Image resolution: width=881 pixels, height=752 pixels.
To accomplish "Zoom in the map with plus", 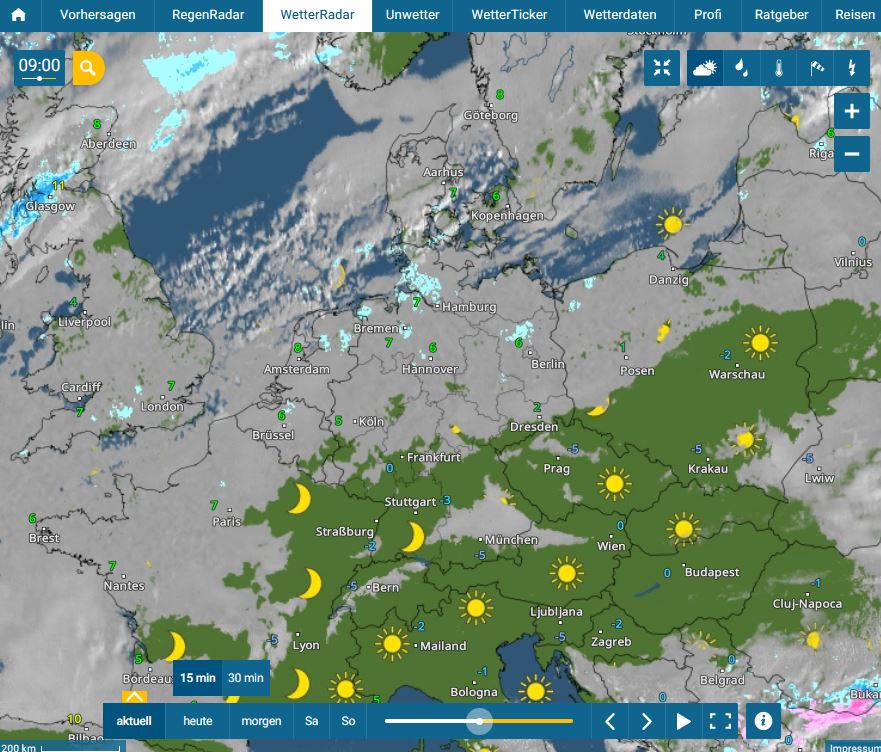I will pos(851,111).
